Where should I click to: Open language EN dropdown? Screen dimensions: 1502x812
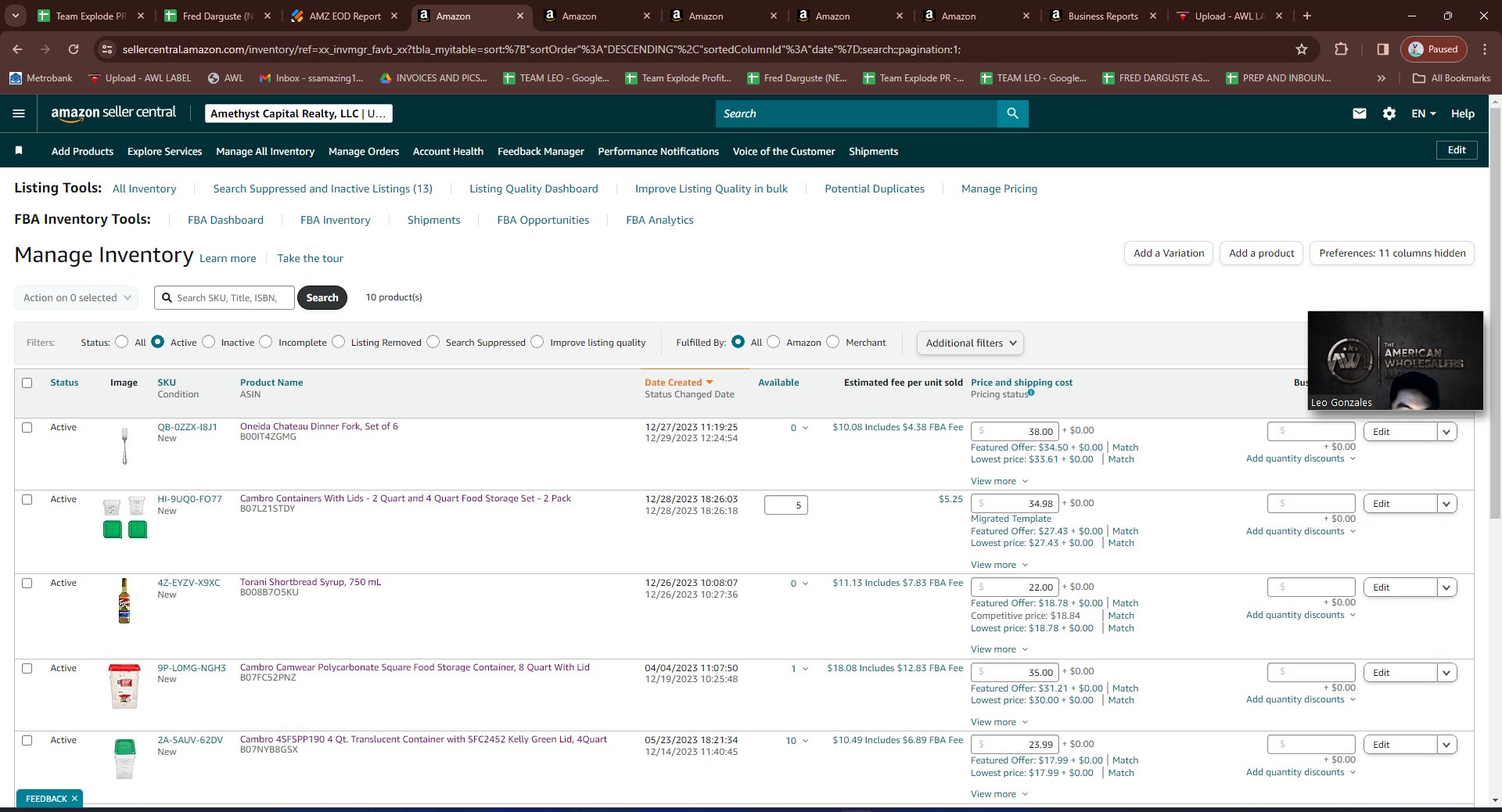[x=1424, y=113]
